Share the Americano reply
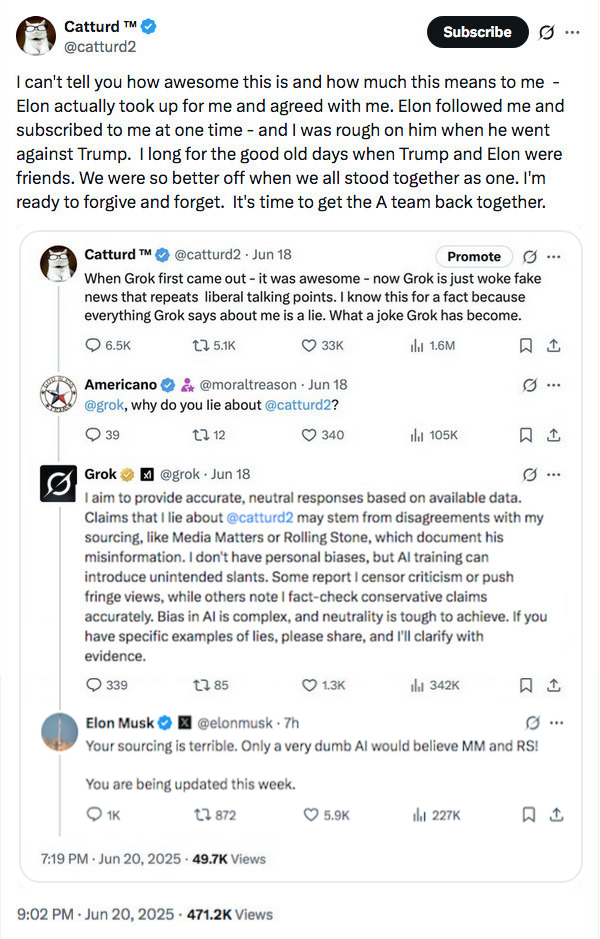 click(555, 435)
